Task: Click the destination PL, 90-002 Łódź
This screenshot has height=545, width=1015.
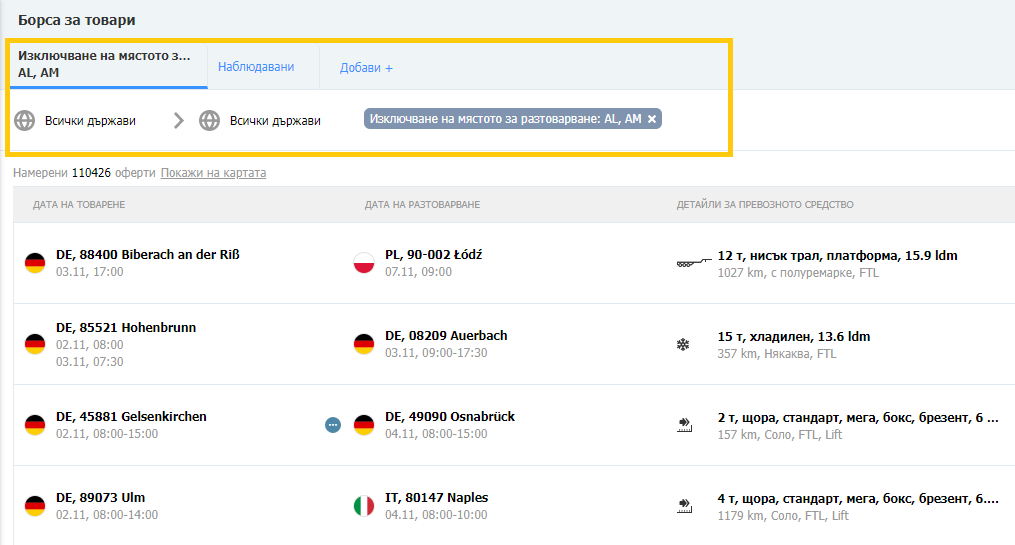Action: click(x=433, y=254)
